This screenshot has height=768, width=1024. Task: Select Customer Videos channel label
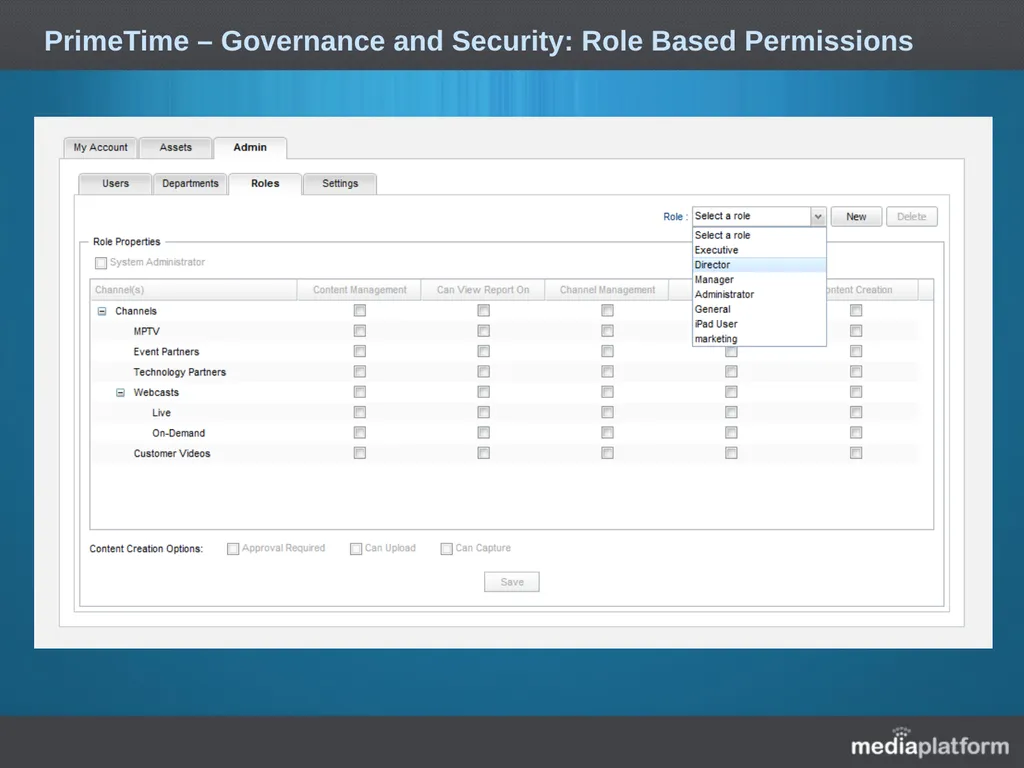click(172, 453)
